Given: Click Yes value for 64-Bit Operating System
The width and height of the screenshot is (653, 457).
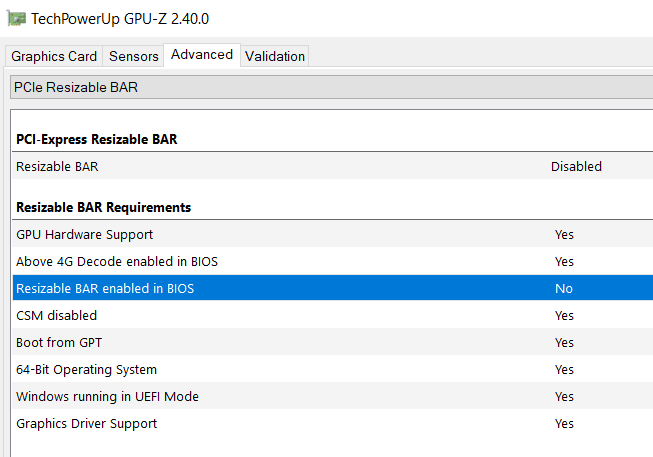Looking at the screenshot, I should (x=564, y=370).
